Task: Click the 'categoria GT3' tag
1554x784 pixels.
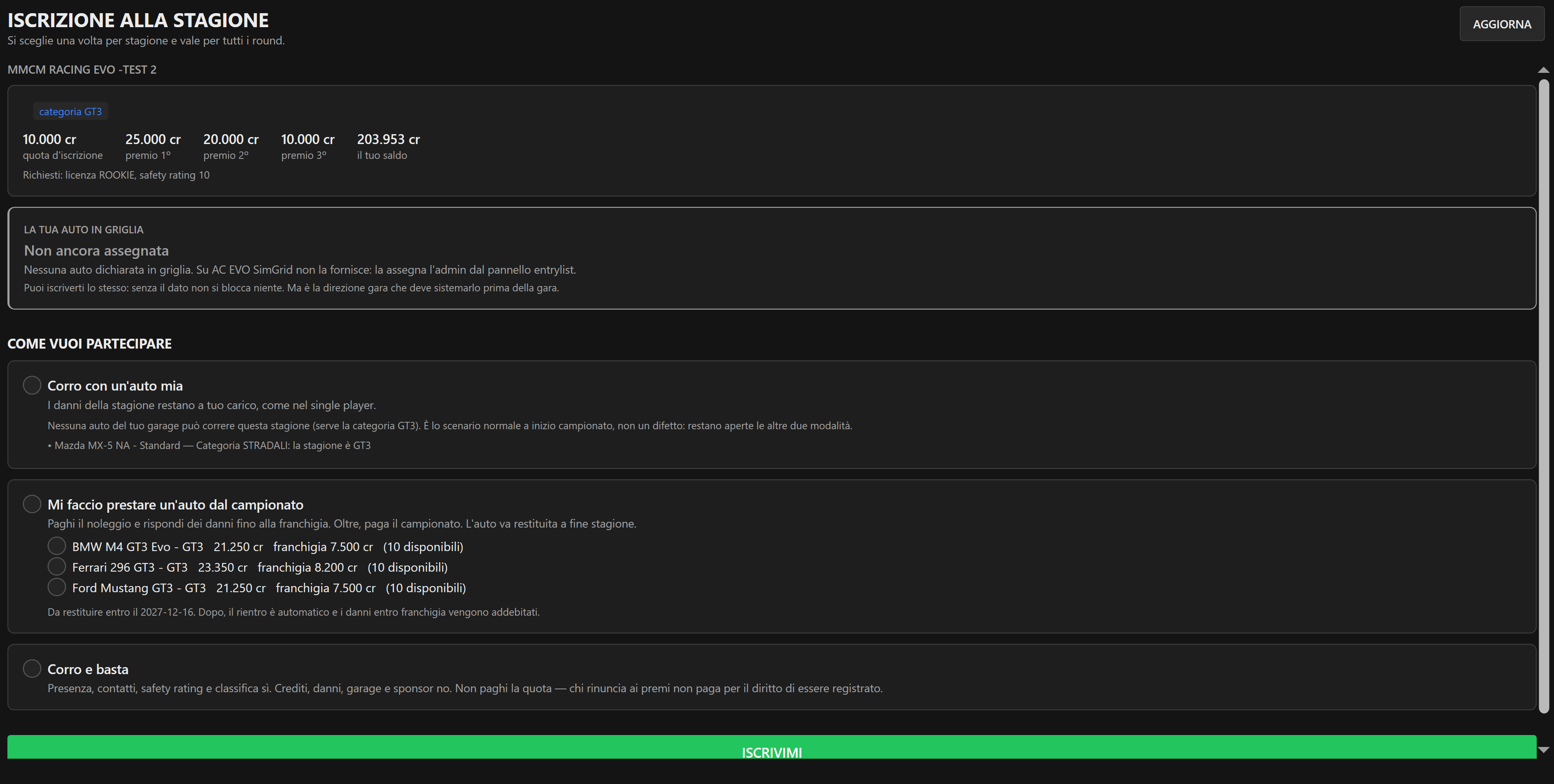Action: (70, 112)
